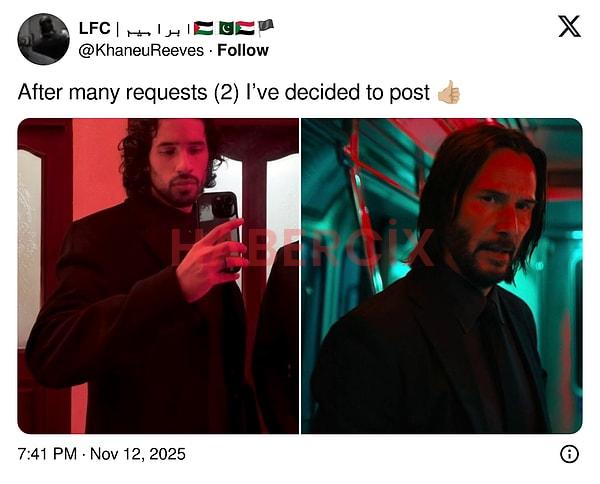
Task: Click the Arabic text in display name
Action: (x=157, y=29)
